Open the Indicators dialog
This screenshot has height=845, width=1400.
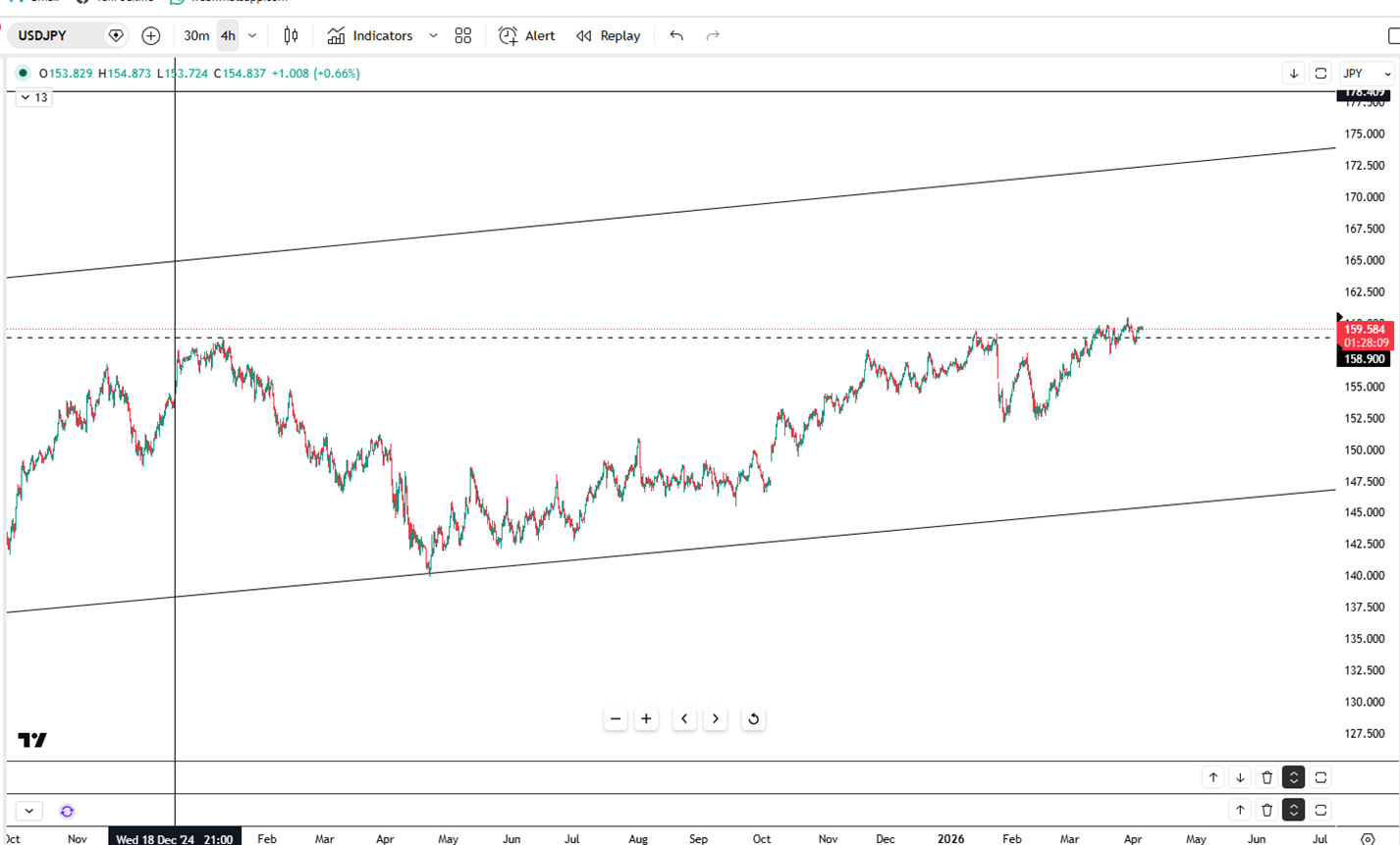coord(371,36)
